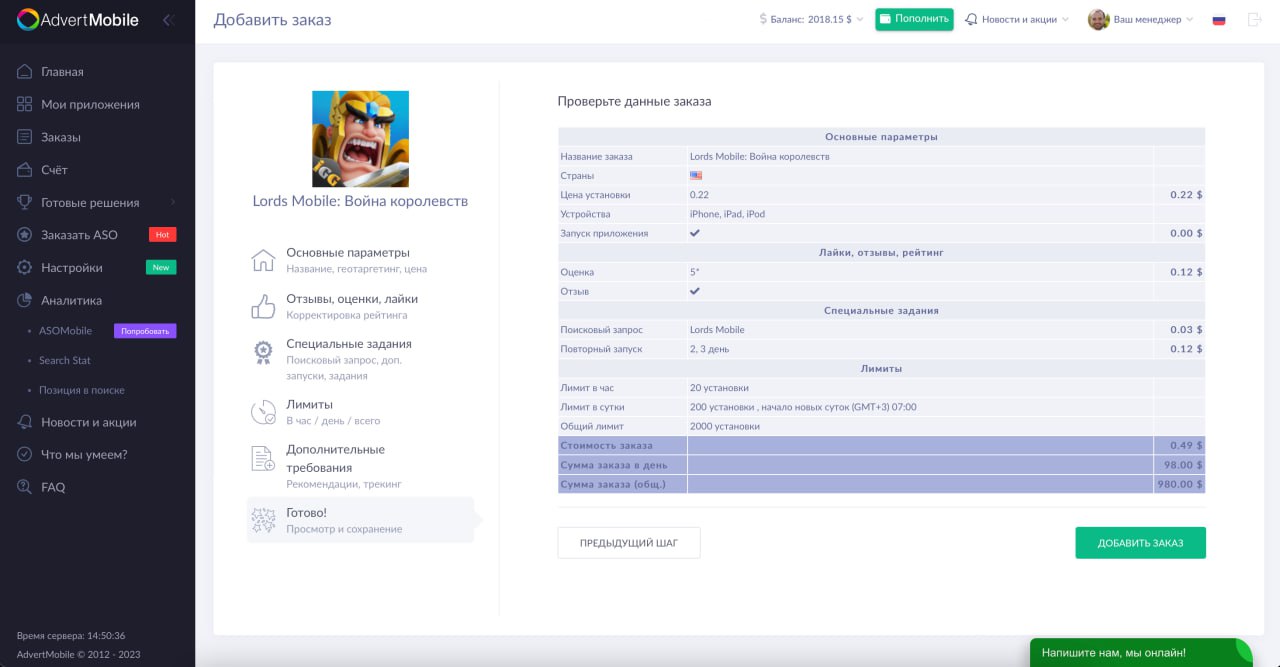
Task: Click ДОБАВИТЬ ЗАКАЗ button
Action: (1140, 543)
